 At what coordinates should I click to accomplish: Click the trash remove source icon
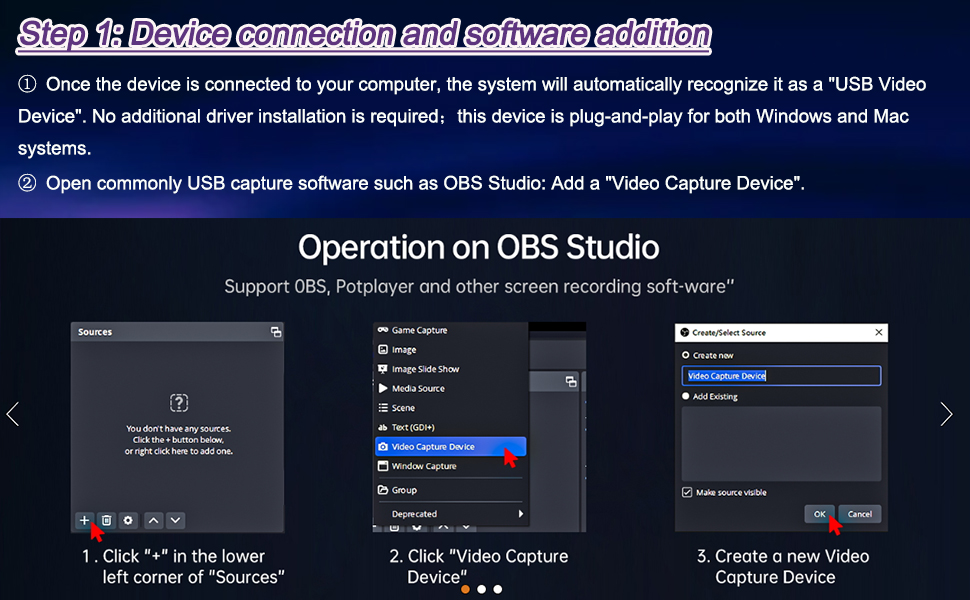point(106,520)
